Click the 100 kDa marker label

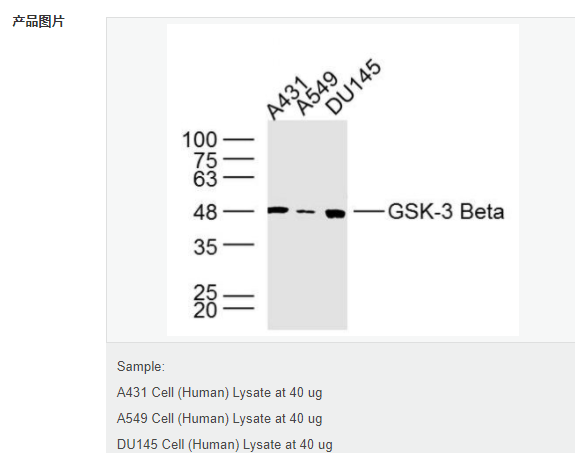pos(199,140)
